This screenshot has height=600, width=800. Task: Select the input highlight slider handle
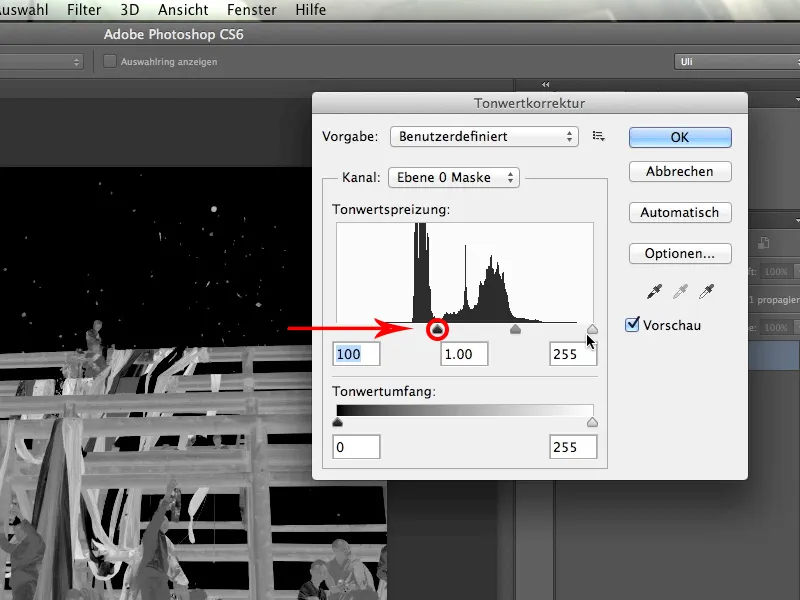tap(592, 329)
